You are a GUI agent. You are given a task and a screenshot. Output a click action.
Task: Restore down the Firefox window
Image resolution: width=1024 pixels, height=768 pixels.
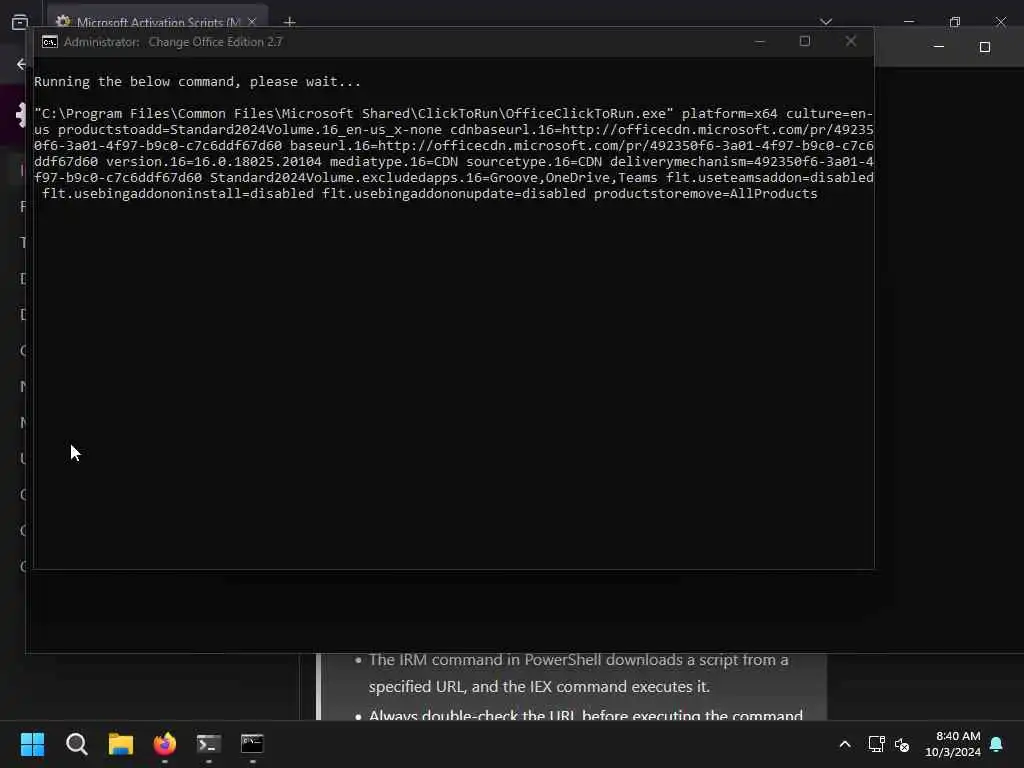coord(955,22)
